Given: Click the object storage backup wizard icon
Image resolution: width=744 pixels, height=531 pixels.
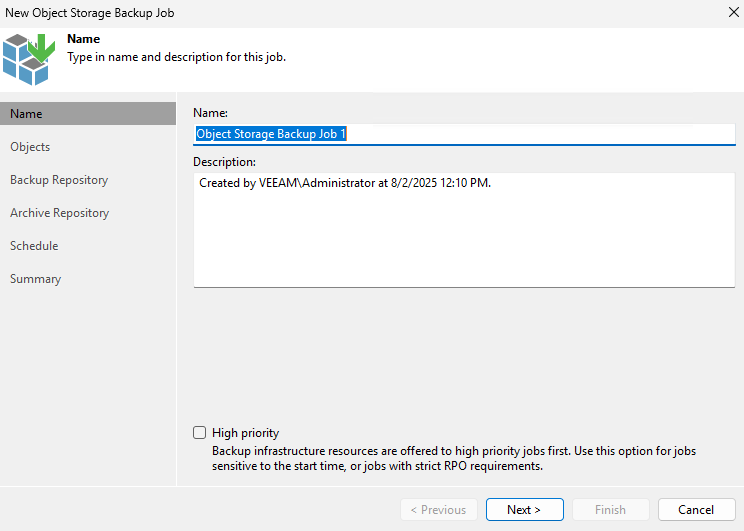Looking at the screenshot, I should coord(29,59).
